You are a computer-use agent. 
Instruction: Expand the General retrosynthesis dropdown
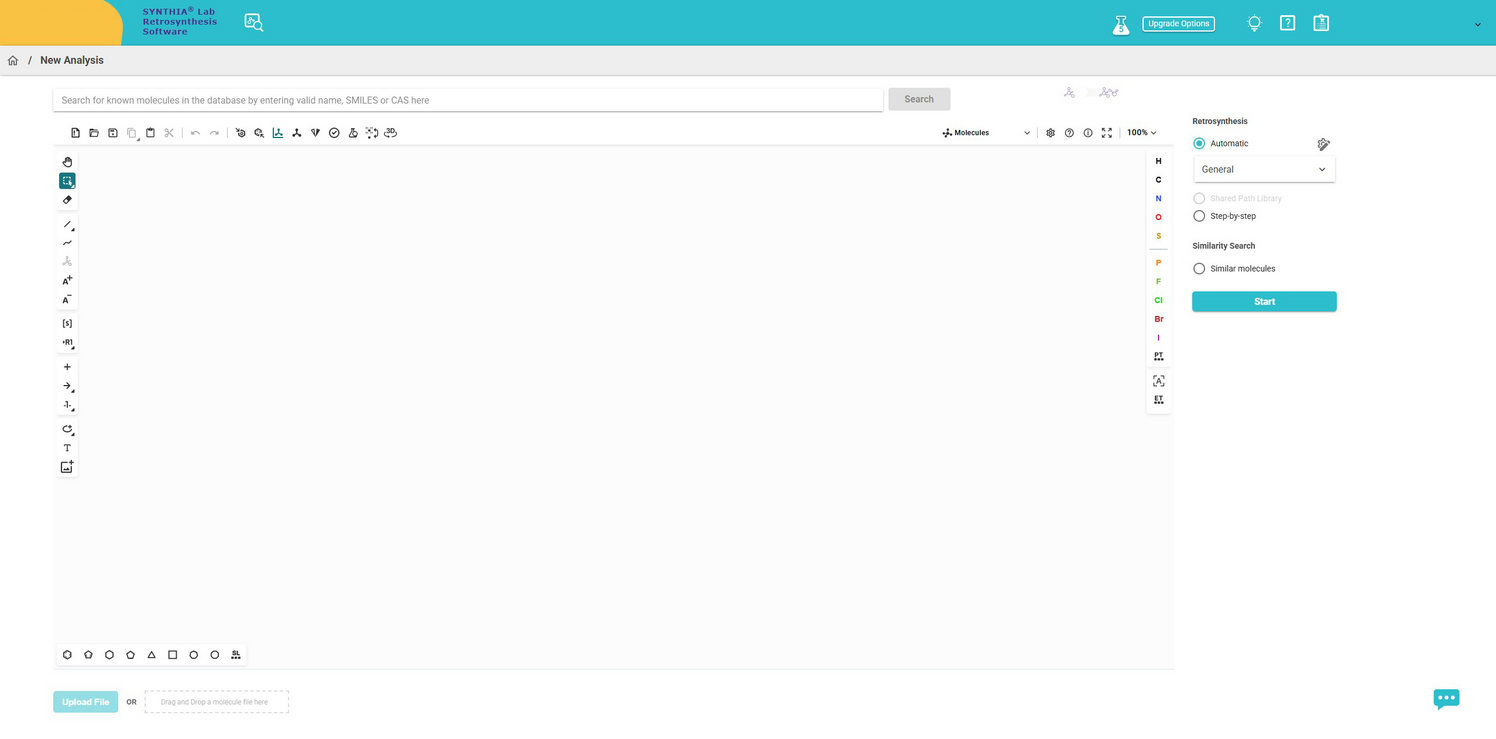(x=1264, y=170)
